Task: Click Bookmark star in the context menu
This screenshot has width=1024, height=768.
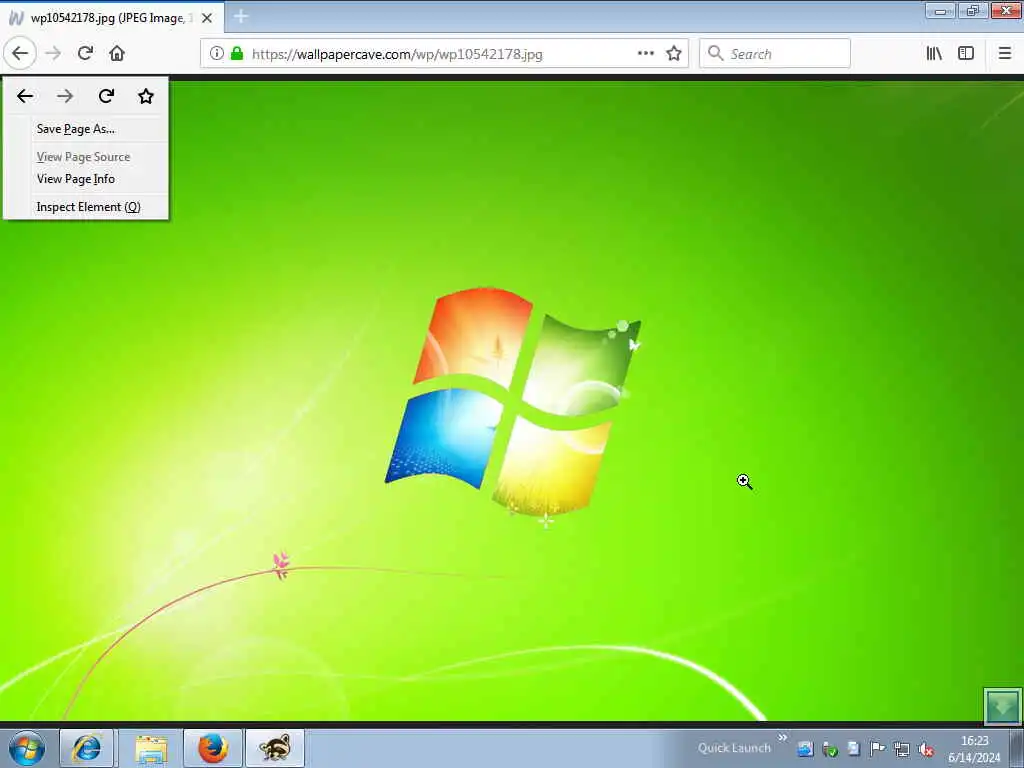Action: [x=146, y=97]
